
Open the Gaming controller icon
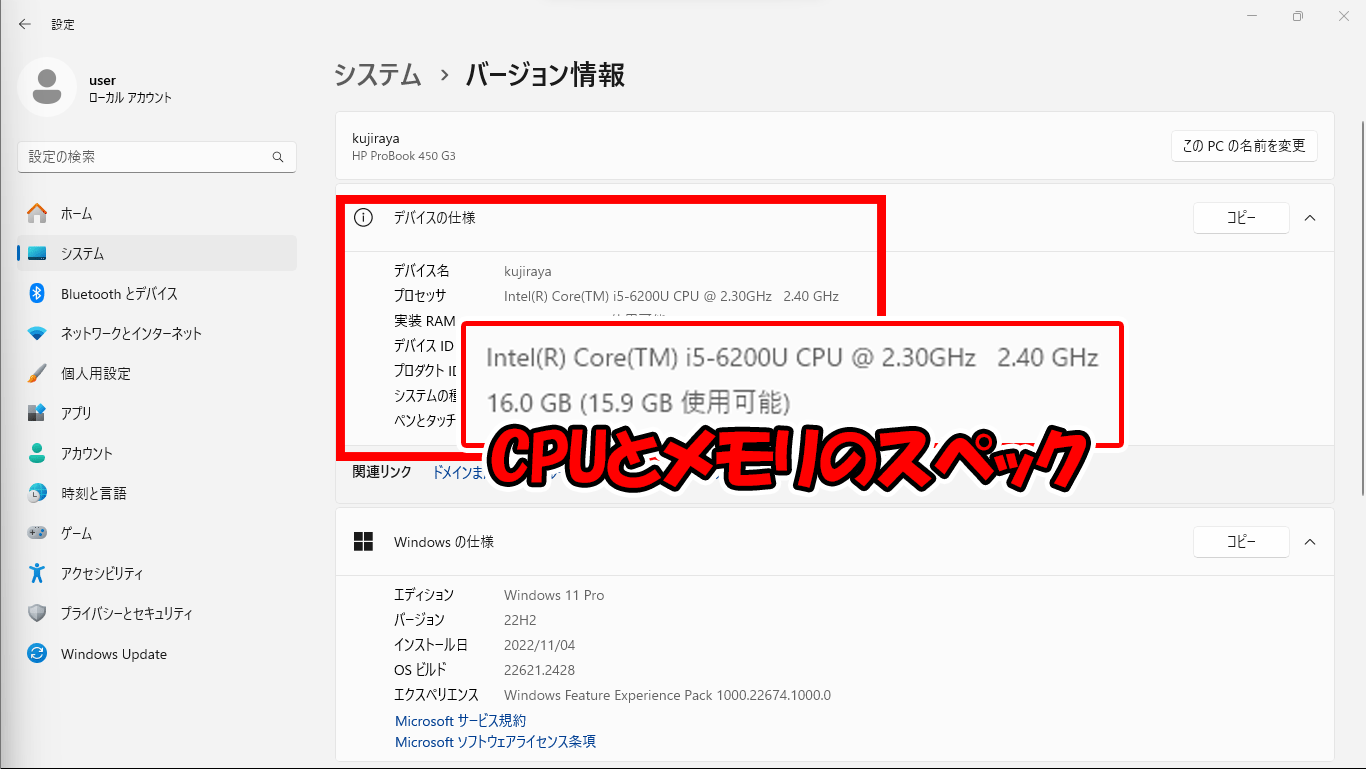point(37,533)
